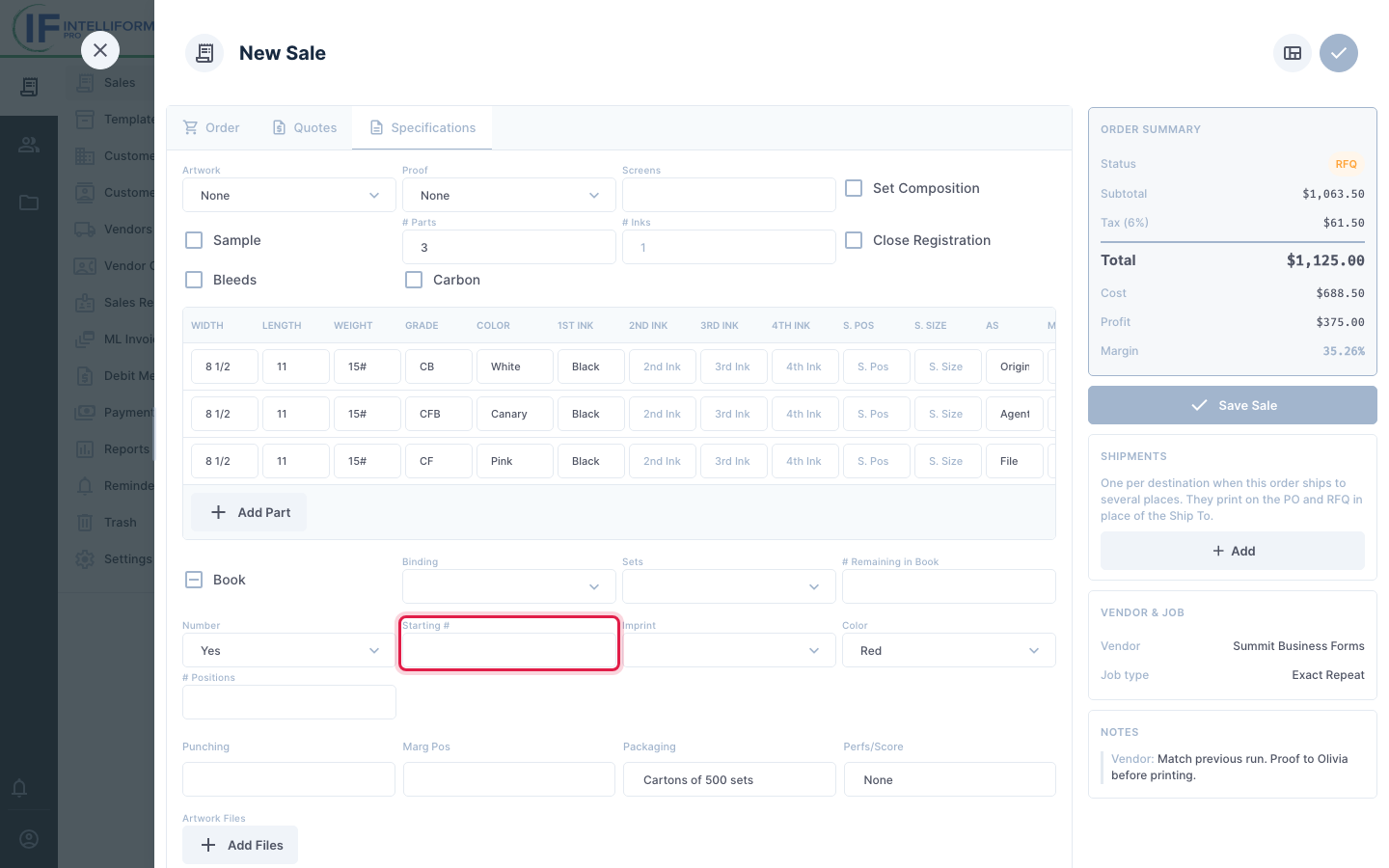The image size is (1389, 868).
Task: Switch to the Quotes tab
Action: [305, 127]
